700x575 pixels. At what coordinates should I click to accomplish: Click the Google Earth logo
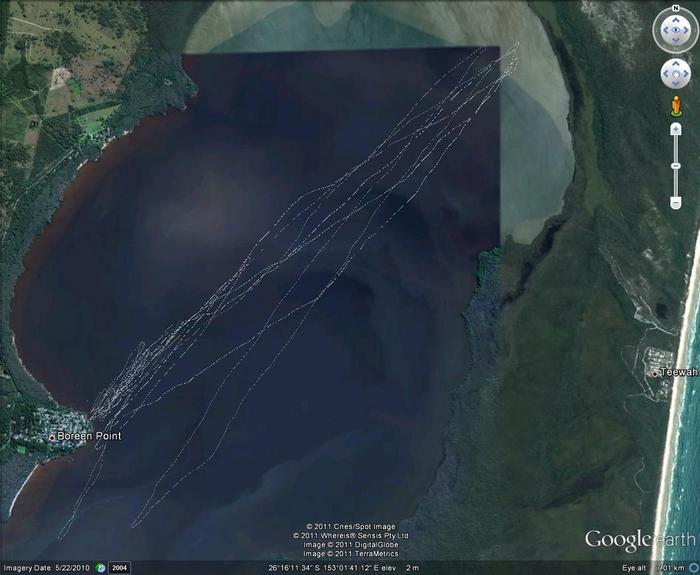640,540
